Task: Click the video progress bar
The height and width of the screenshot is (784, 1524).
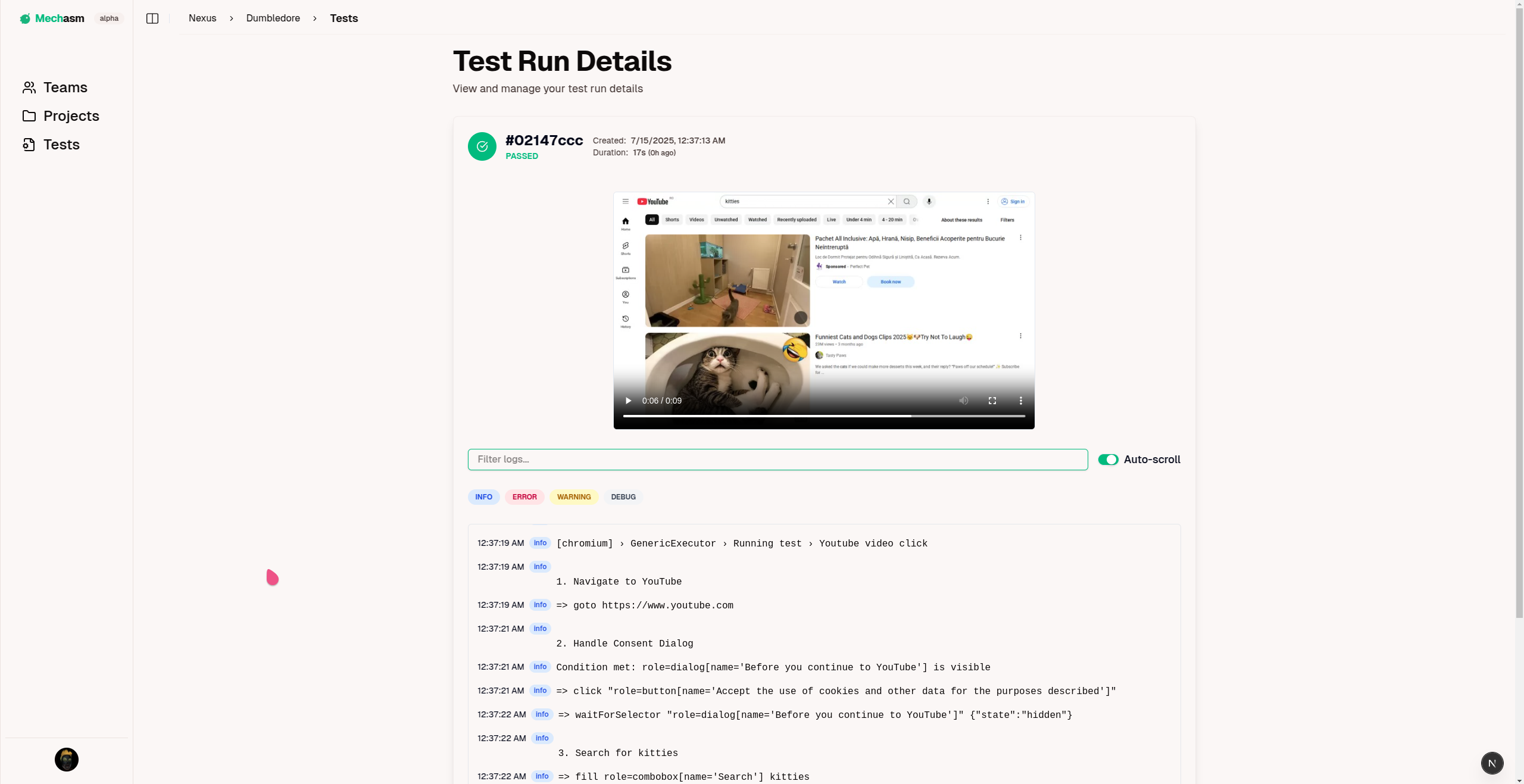Action: click(x=824, y=416)
